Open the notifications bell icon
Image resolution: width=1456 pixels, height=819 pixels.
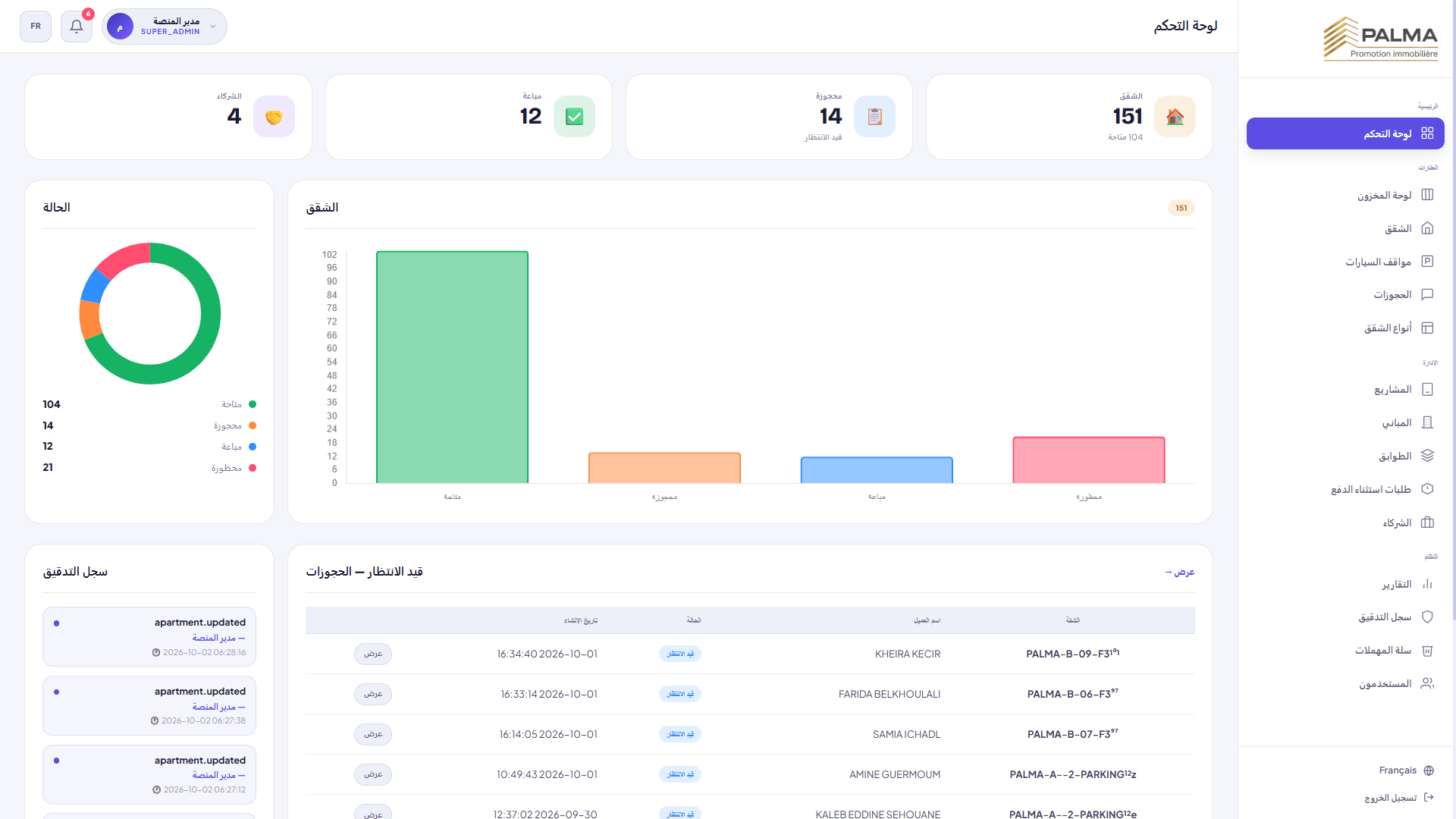pos(77,27)
